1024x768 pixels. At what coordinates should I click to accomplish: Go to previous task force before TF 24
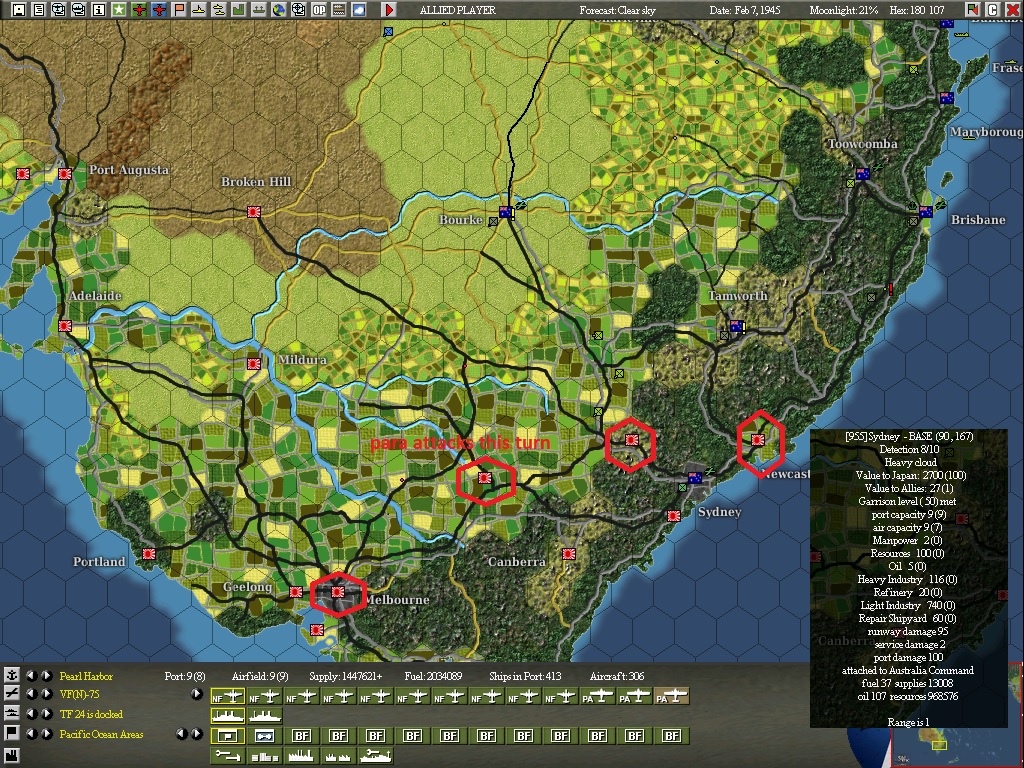[31, 714]
